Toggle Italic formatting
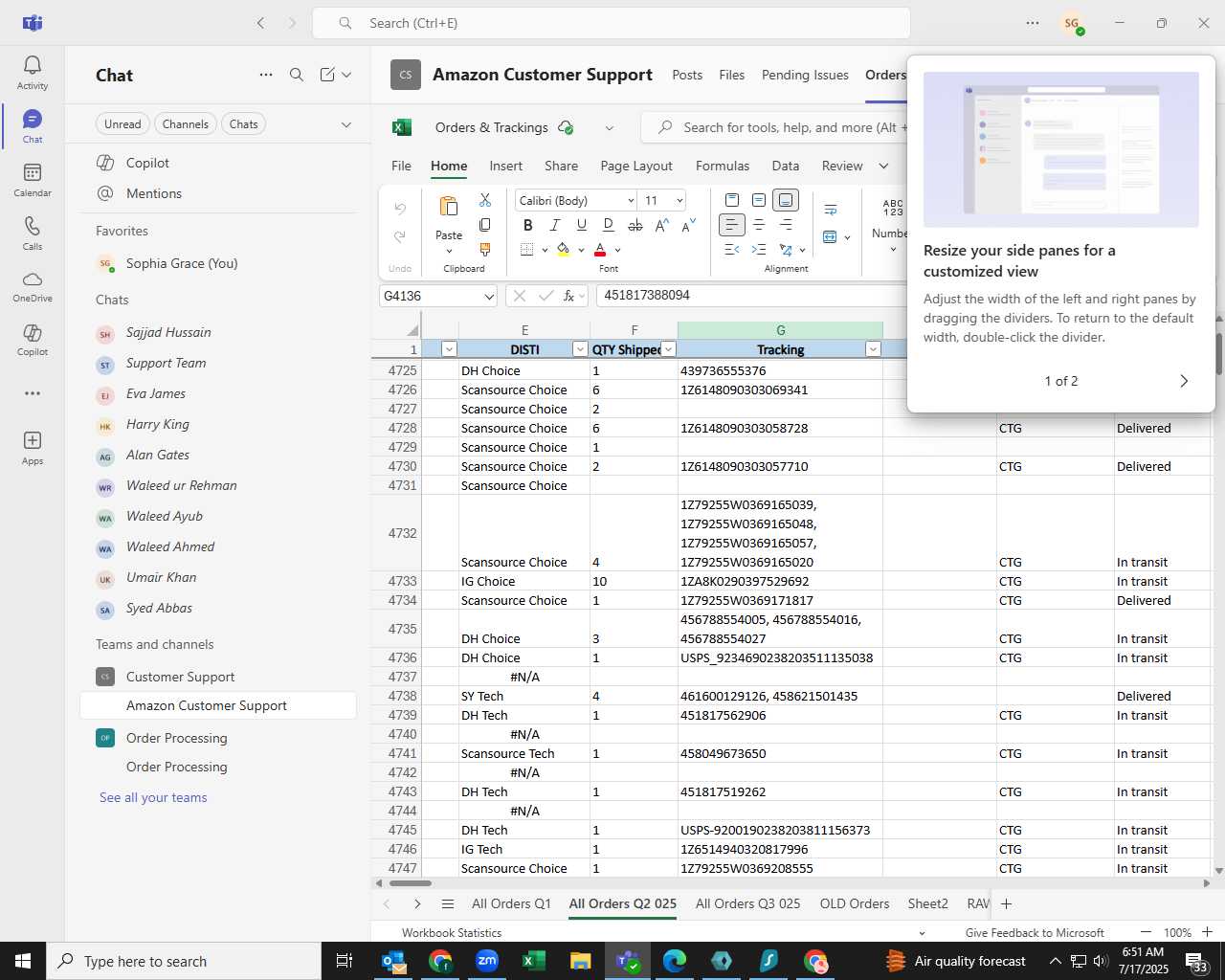 point(554,225)
